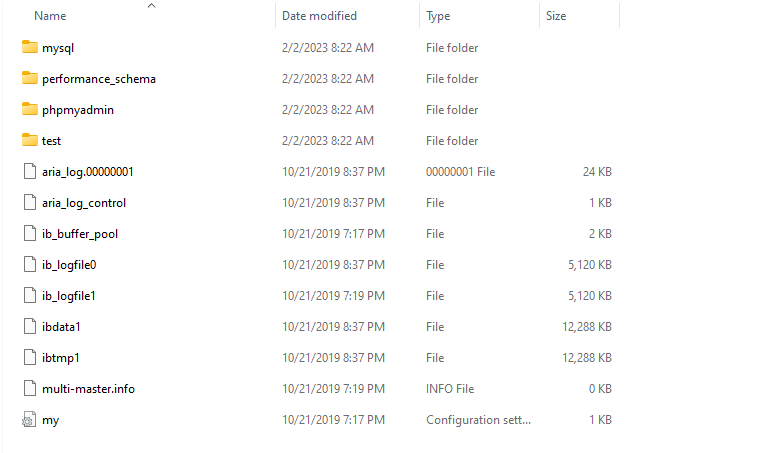Select the ib_logfile1 file name
The image size is (760, 453).
[69, 295]
